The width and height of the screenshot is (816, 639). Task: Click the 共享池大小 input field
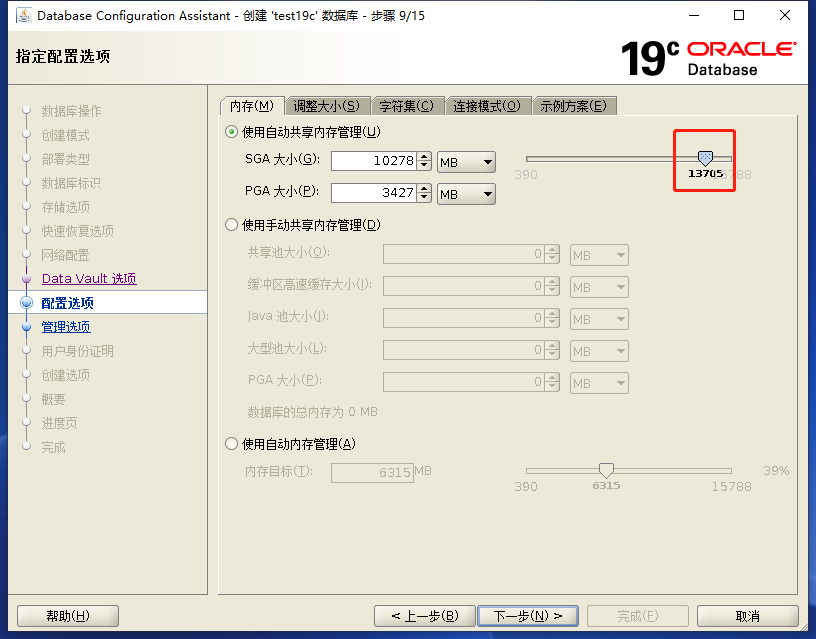464,254
